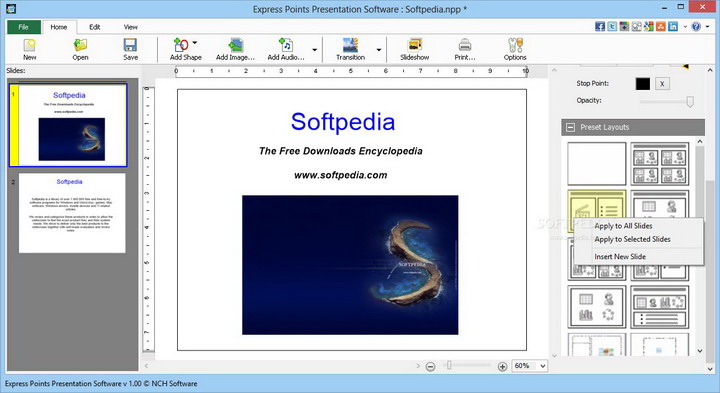Adjust the Opacity slider handle

(690, 101)
